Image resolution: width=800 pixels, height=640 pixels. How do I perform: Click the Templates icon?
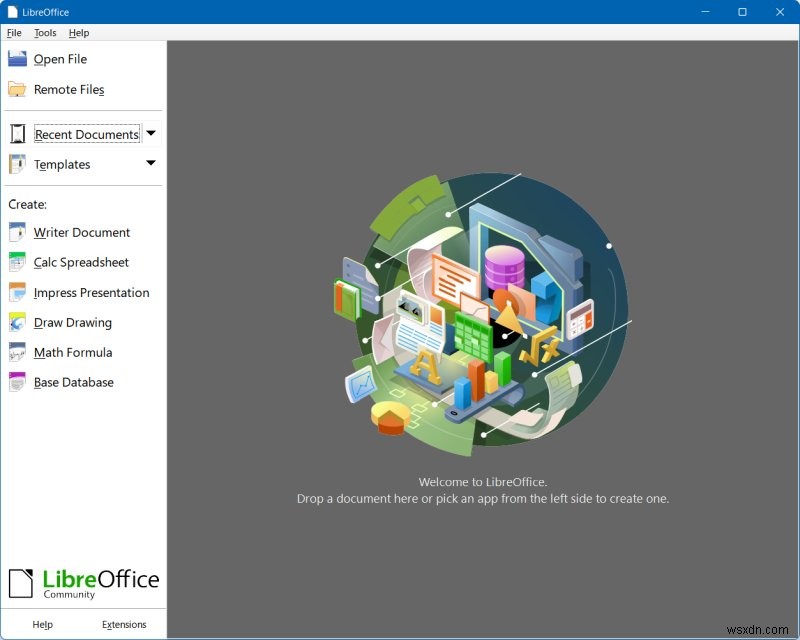17,163
